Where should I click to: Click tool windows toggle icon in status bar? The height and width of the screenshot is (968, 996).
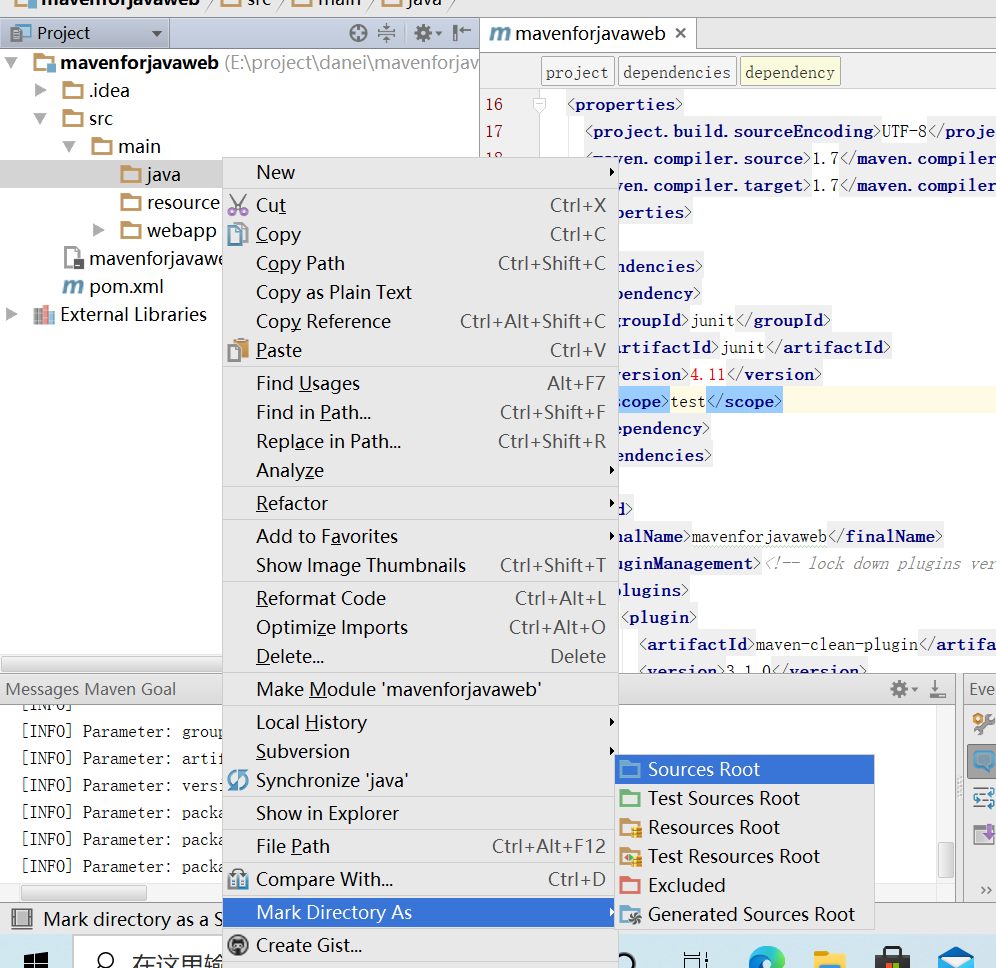22,918
